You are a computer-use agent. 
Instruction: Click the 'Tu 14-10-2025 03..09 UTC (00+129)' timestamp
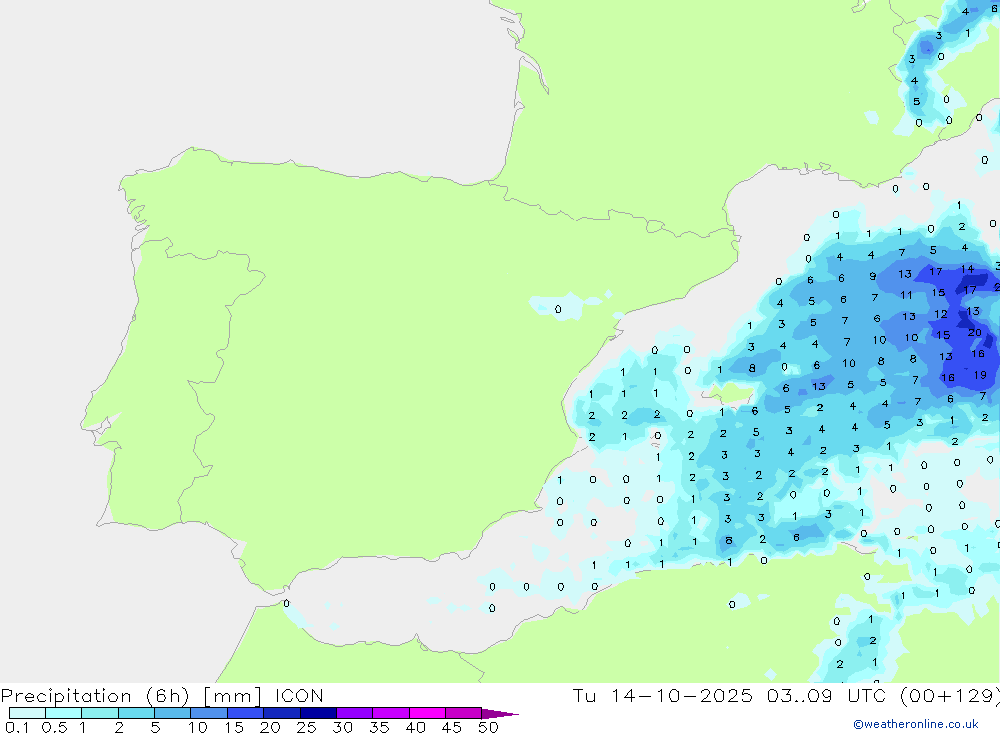click(x=786, y=696)
